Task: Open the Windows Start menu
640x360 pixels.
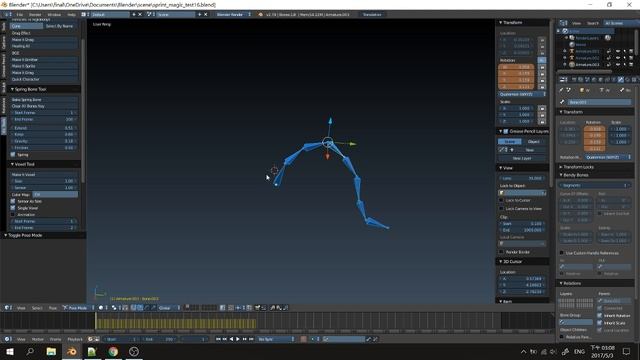Action: [x=9, y=351]
